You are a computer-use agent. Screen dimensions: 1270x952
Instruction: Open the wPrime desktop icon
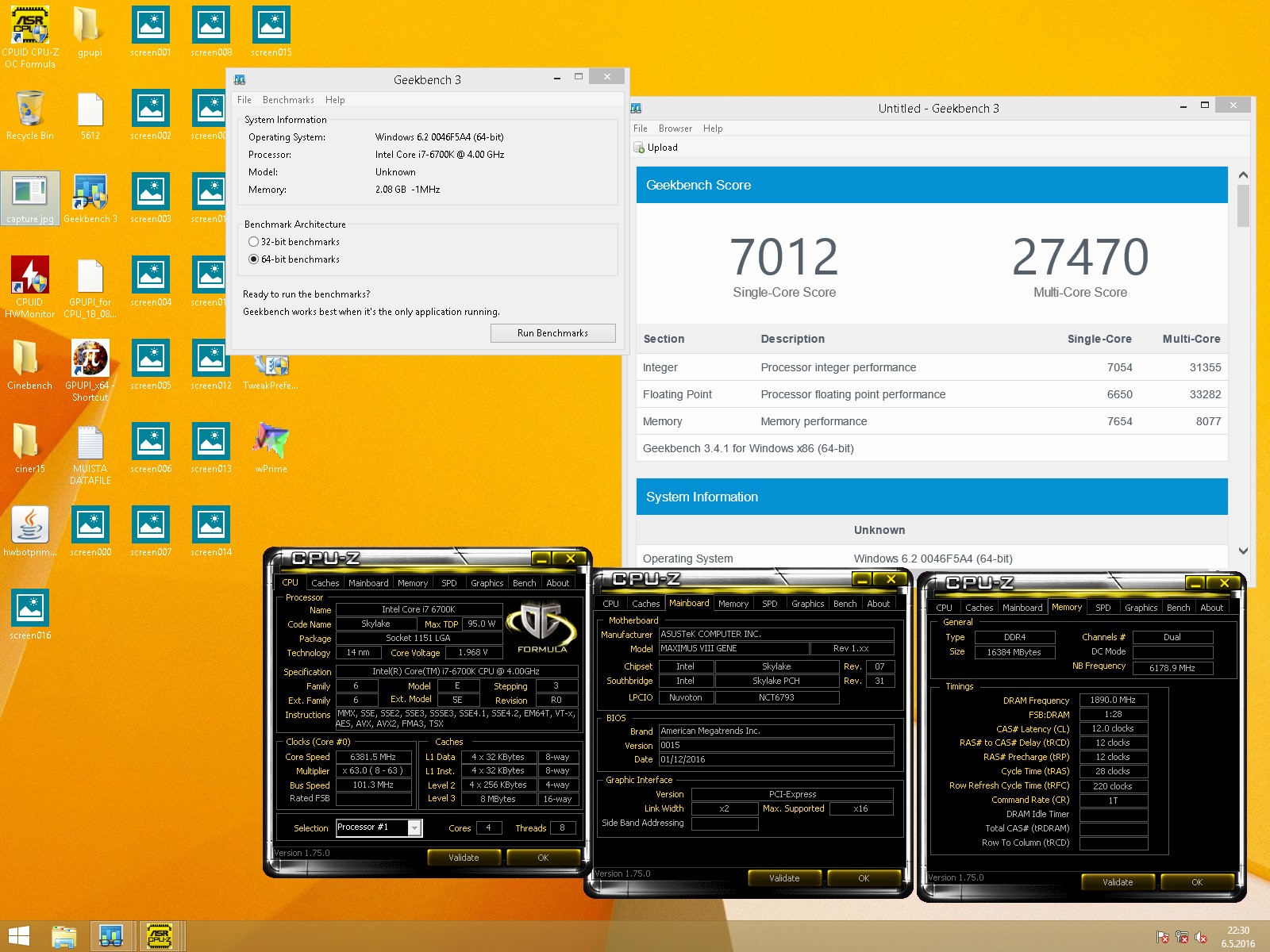(271, 448)
